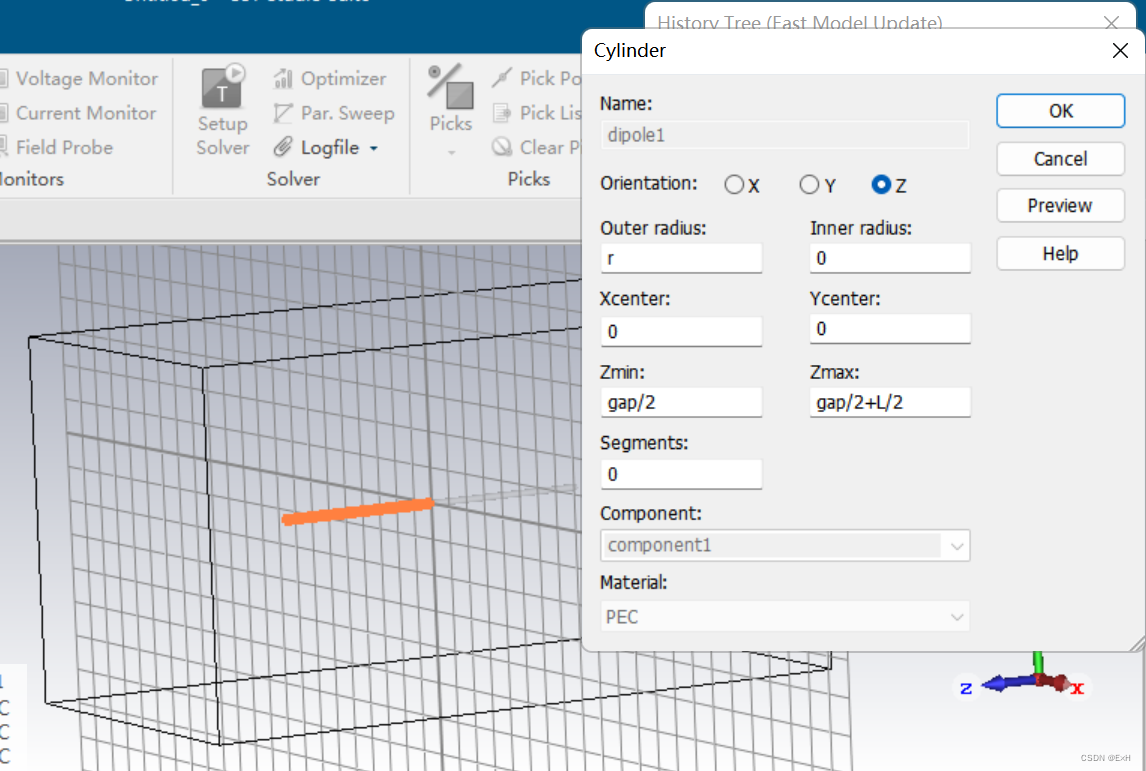Click the Zmax input field
This screenshot has width=1146, height=771.
tap(889, 402)
